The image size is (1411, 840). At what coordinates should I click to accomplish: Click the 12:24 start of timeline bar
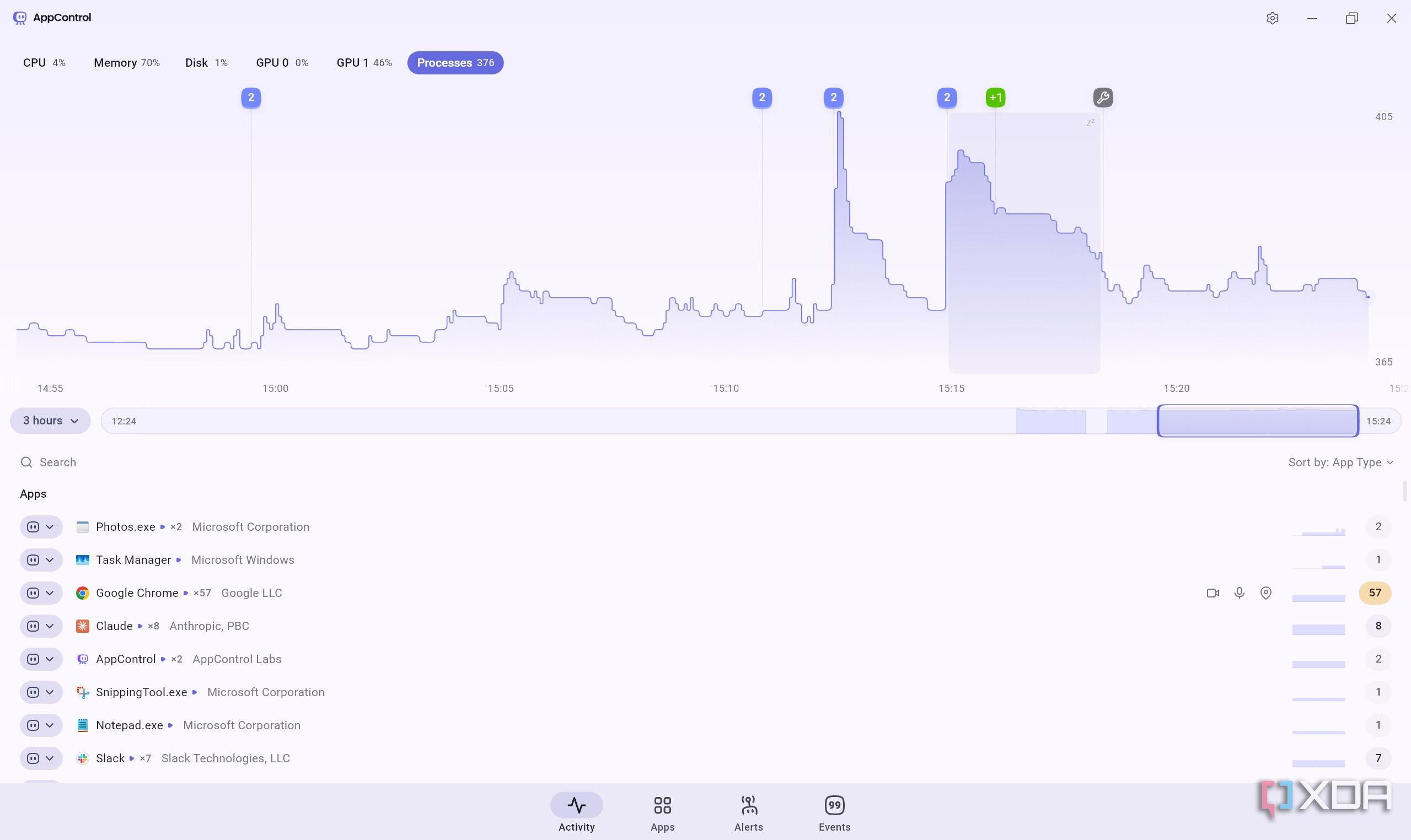124,421
